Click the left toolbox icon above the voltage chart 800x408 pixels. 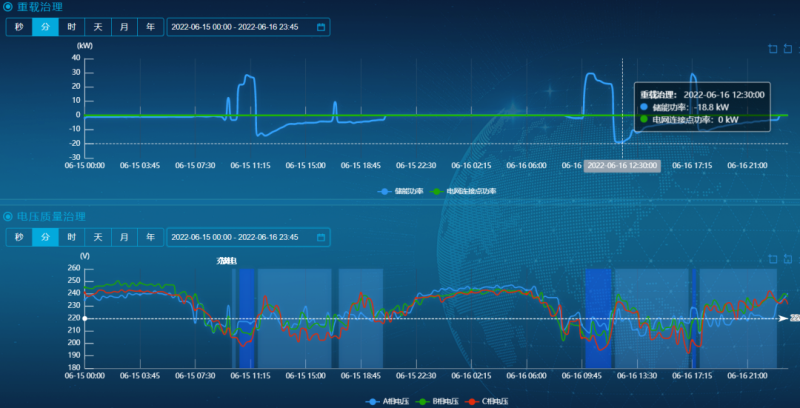pos(771,259)
